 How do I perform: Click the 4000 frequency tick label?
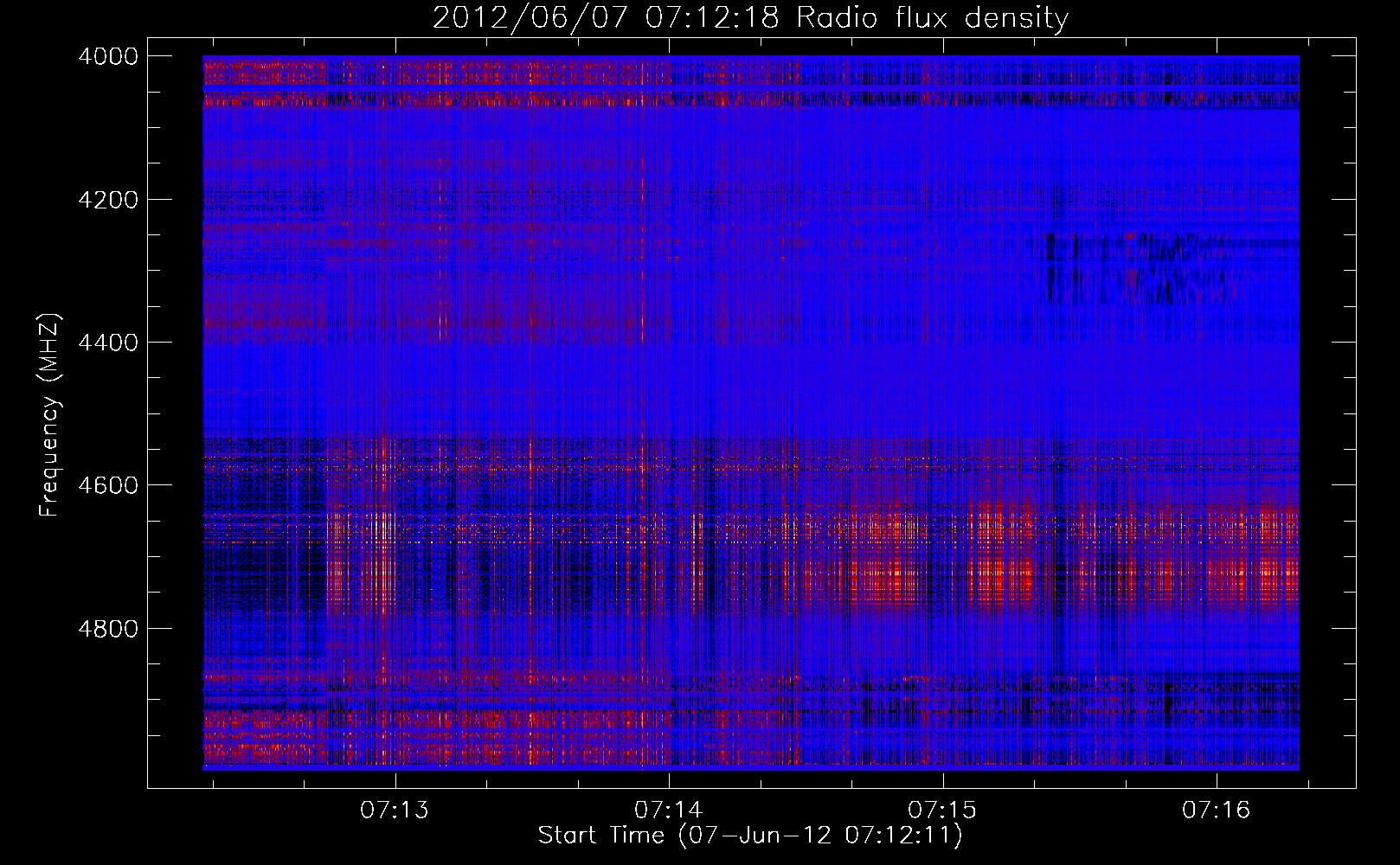(x=108, y=56)
